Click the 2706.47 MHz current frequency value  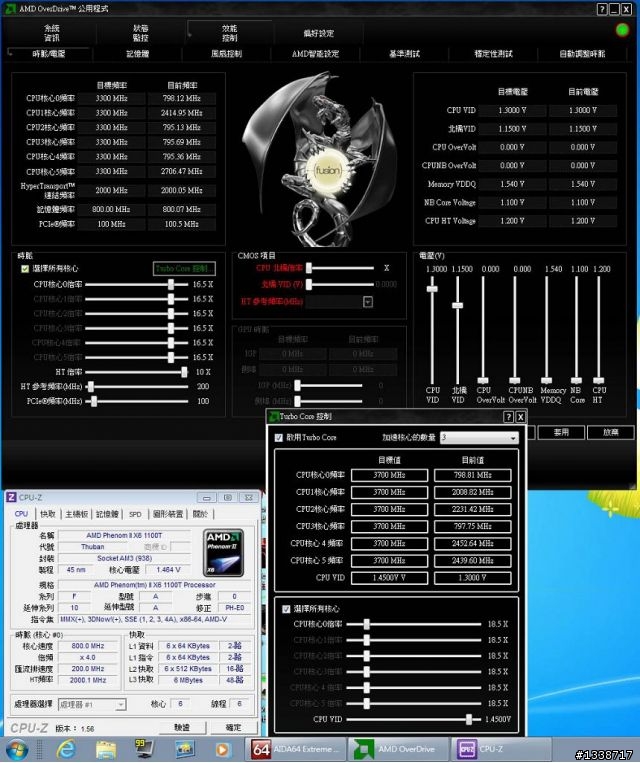182,171
